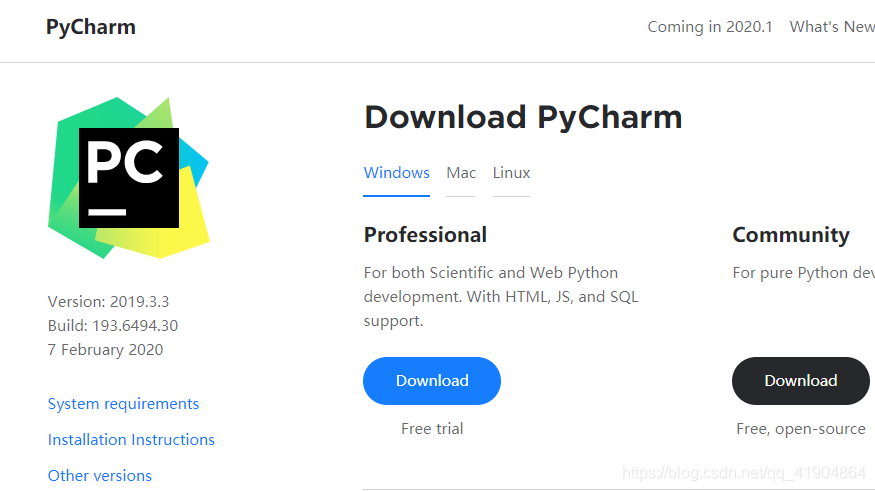This screenshot has height=491, width=875.
Task: Click the Version: 2019.3.3 text
Action: tap(108, 301)
